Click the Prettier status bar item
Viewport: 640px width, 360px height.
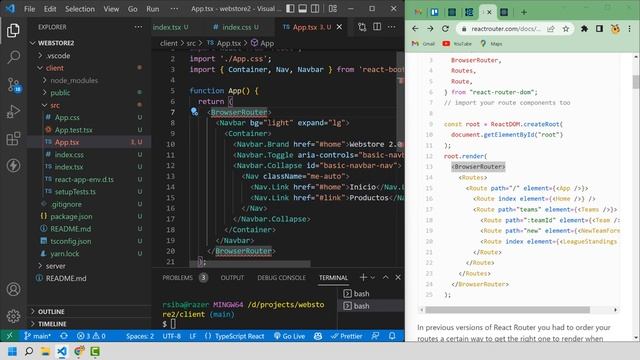pyautogui.click(x=347, y=336)
